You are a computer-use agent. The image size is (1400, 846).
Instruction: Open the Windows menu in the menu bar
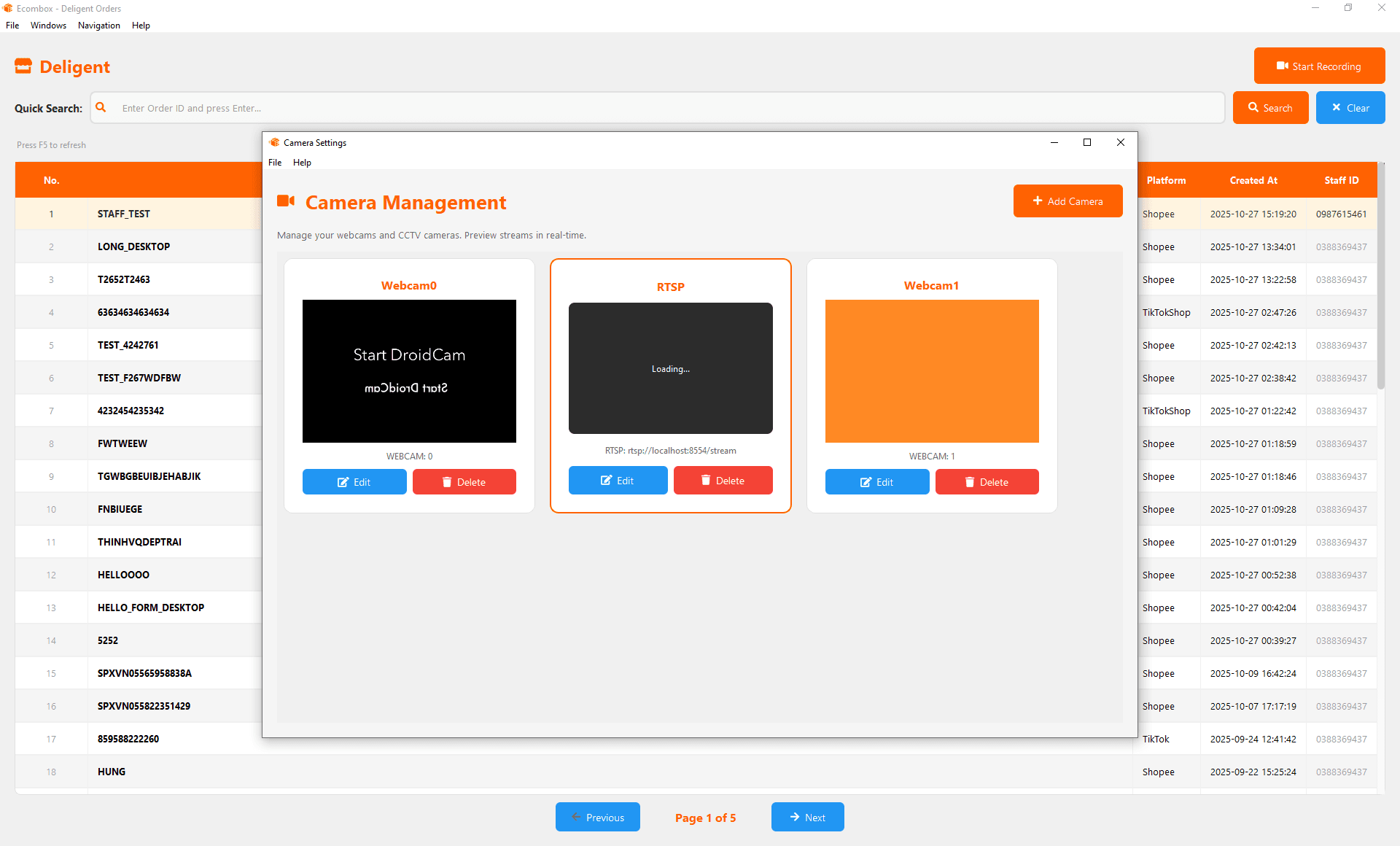coord(48,26)
